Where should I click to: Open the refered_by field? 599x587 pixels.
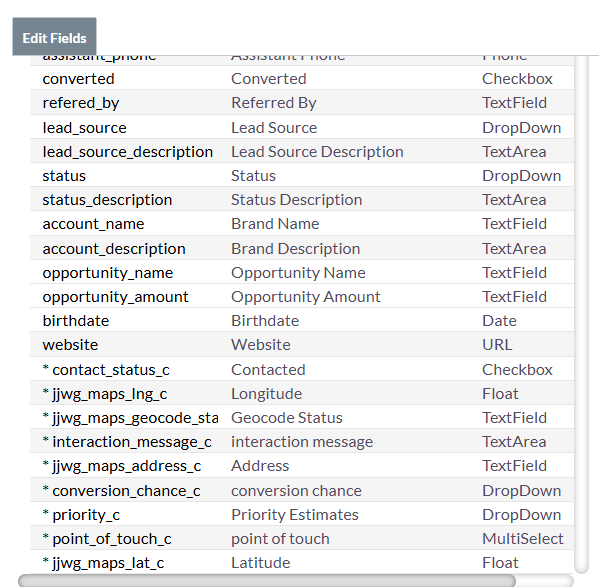(x=81, y=103)
